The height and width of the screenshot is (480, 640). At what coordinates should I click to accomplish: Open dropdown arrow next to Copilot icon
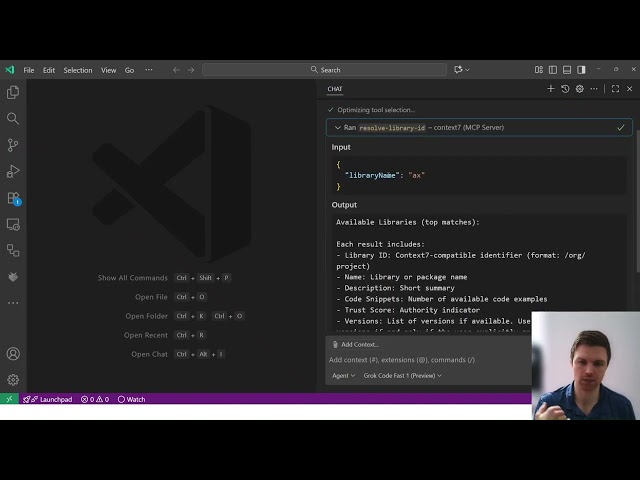[x=468, y=70]
